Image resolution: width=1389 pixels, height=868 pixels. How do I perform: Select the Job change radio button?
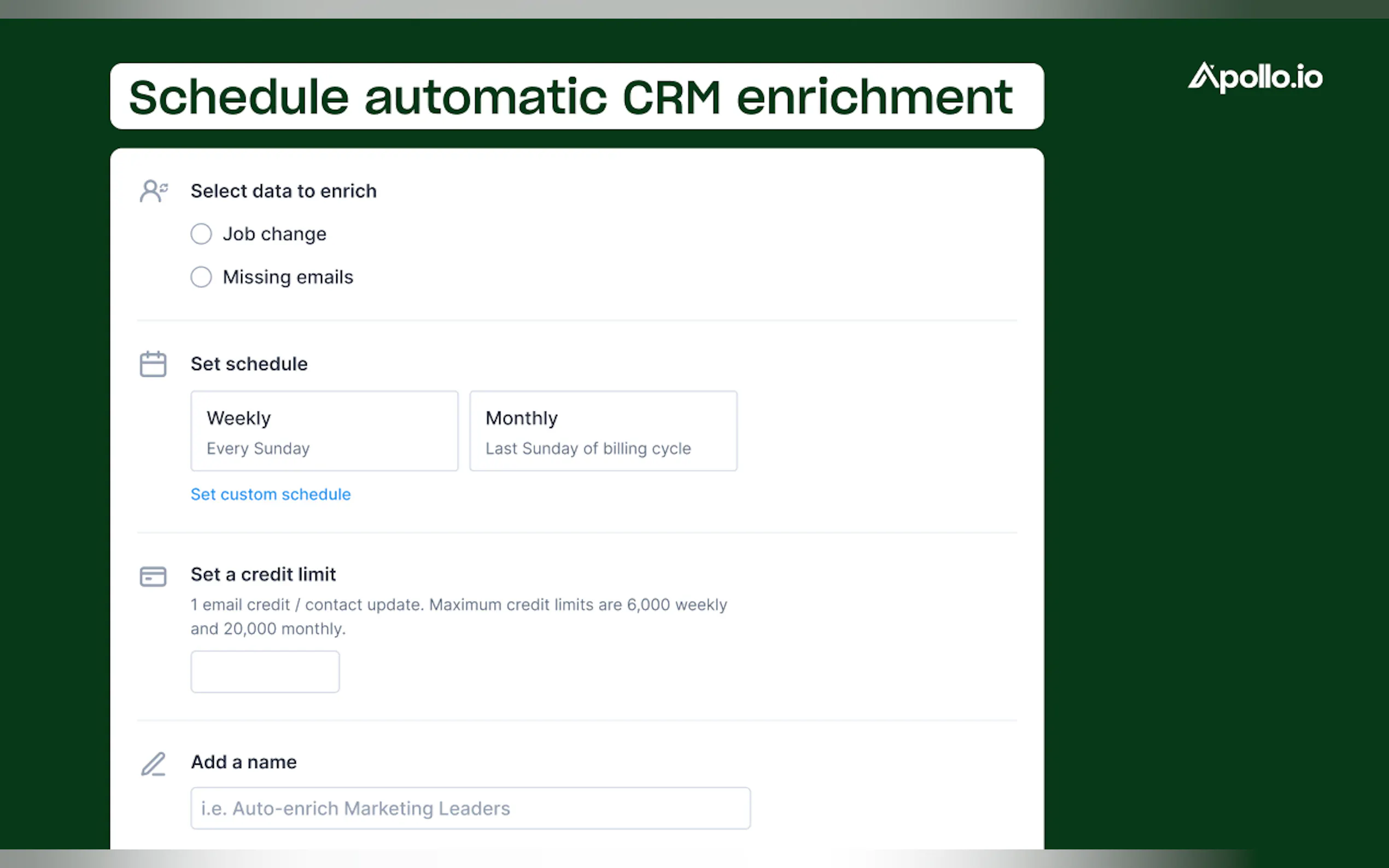click(201, 234)
